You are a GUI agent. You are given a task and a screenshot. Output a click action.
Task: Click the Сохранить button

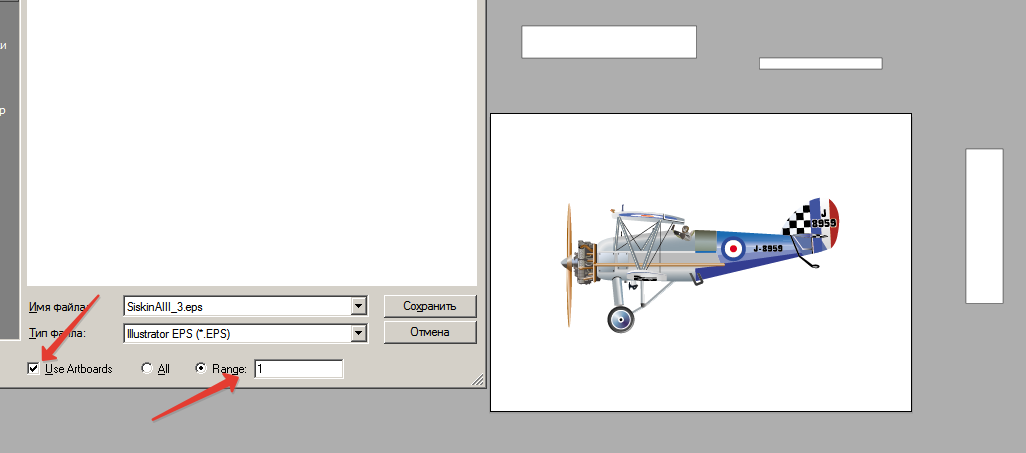pyautogui.click(x=430, y=306)
